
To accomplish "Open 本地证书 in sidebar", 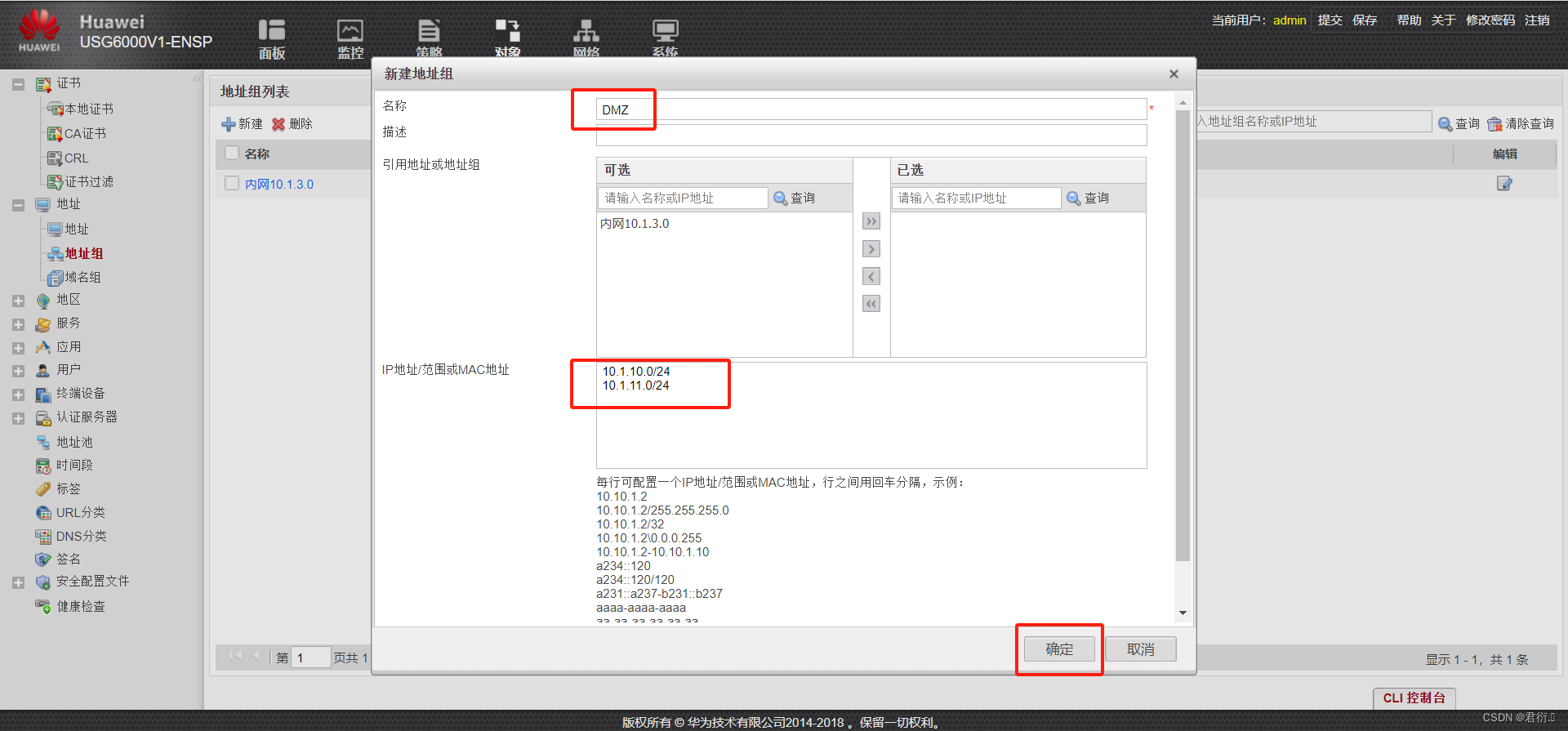I will (89, 109).
